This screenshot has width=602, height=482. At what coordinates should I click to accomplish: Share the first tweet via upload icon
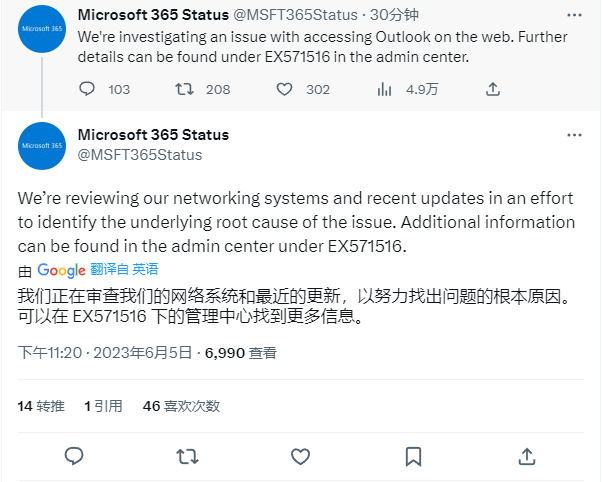point(493,89)
